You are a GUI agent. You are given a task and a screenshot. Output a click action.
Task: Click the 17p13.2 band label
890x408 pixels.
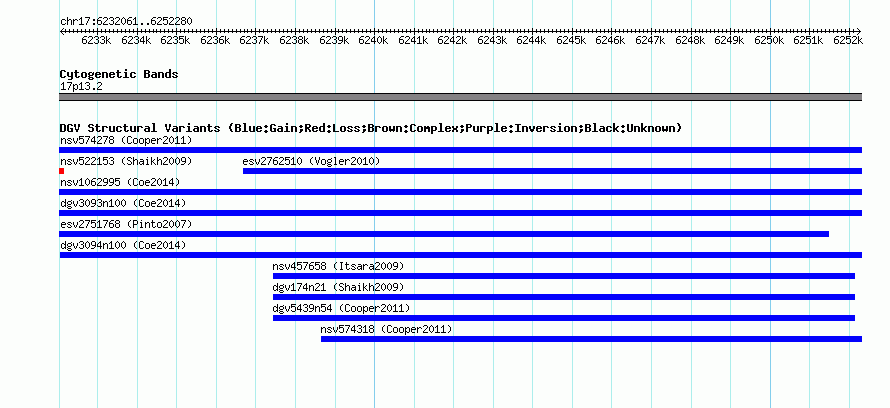click(81, 87)
